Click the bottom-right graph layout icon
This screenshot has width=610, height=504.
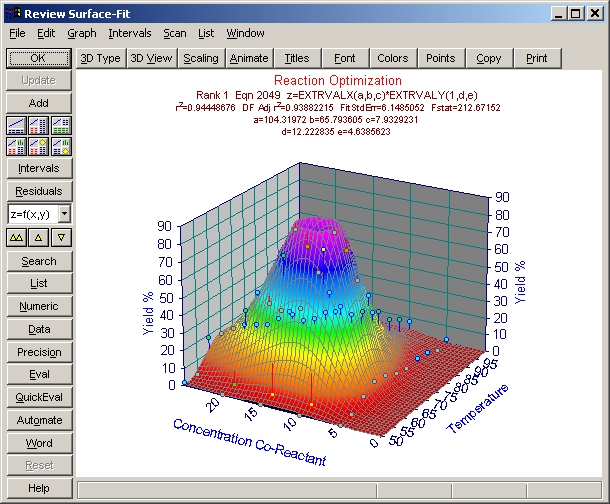point(60,145)
